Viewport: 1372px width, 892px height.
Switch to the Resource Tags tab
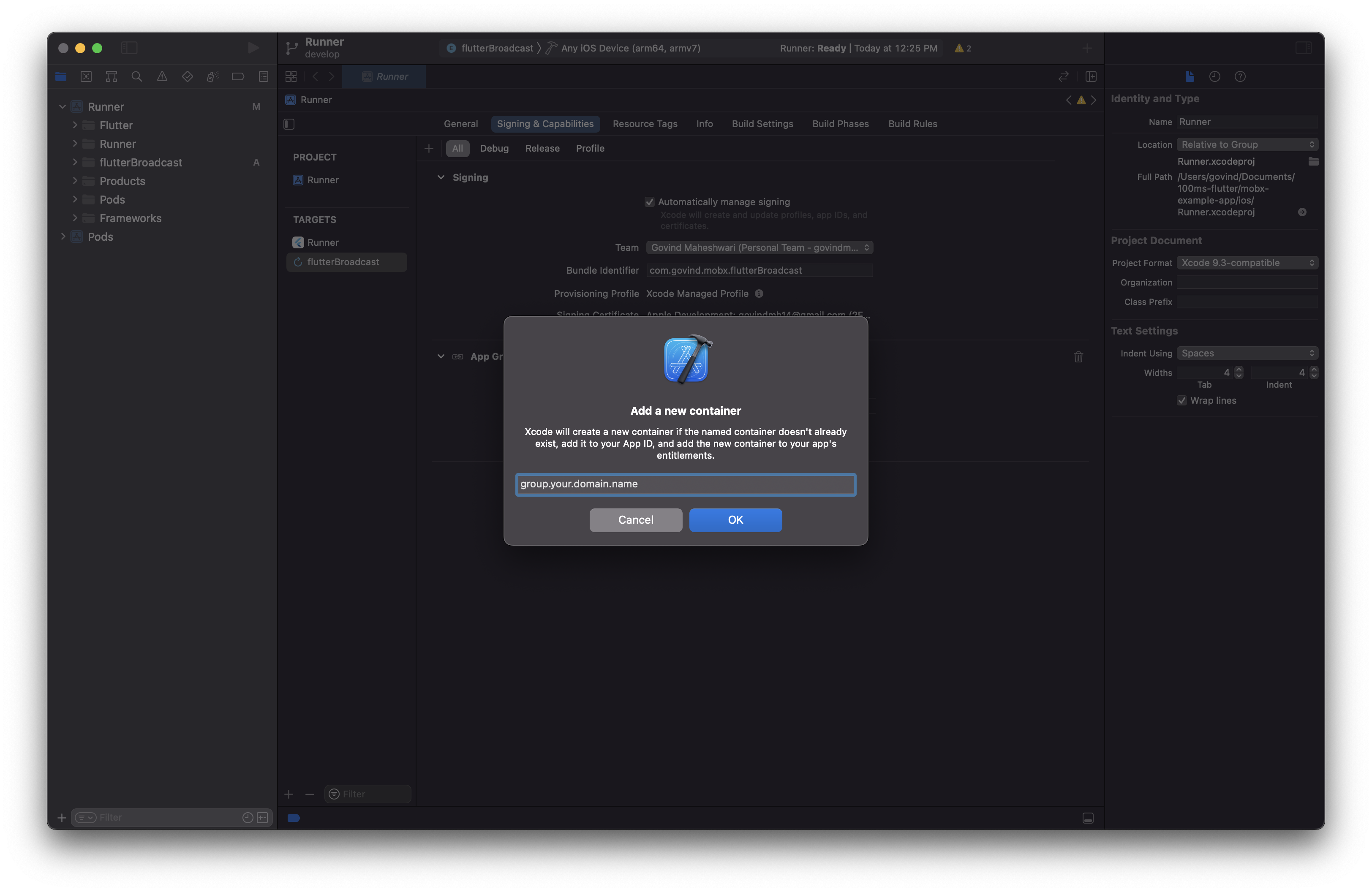click(645, 123)
